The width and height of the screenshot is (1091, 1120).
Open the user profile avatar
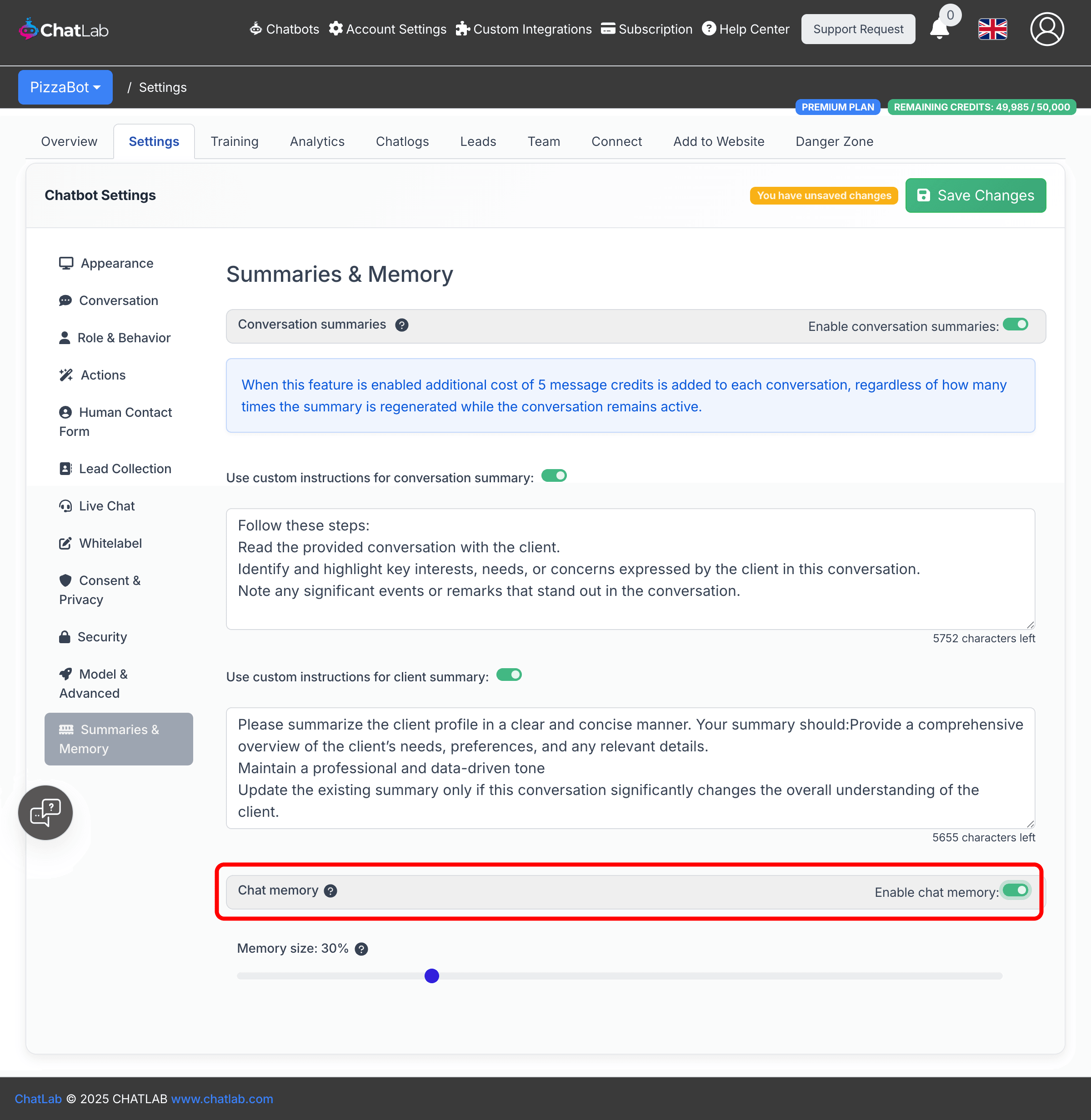1046,29
